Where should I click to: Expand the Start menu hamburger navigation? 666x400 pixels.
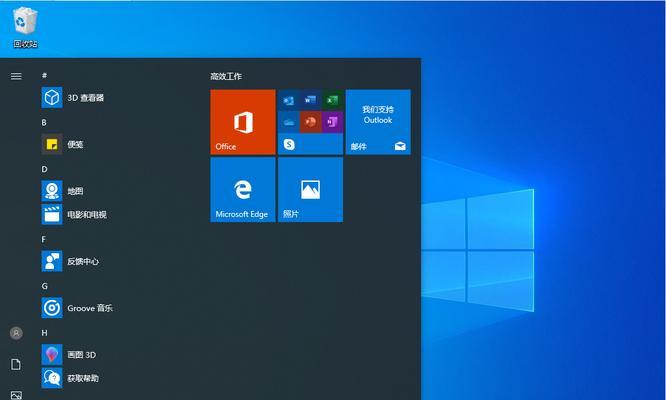[x=16, y=75]
